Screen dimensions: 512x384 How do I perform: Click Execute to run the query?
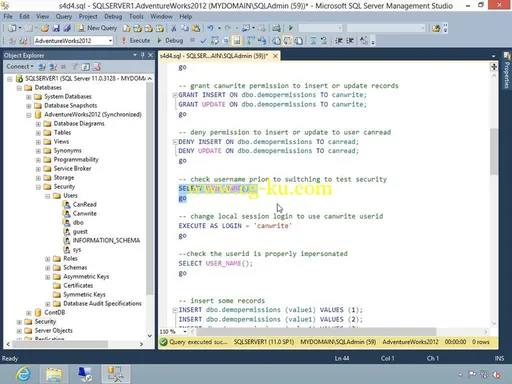136,41
